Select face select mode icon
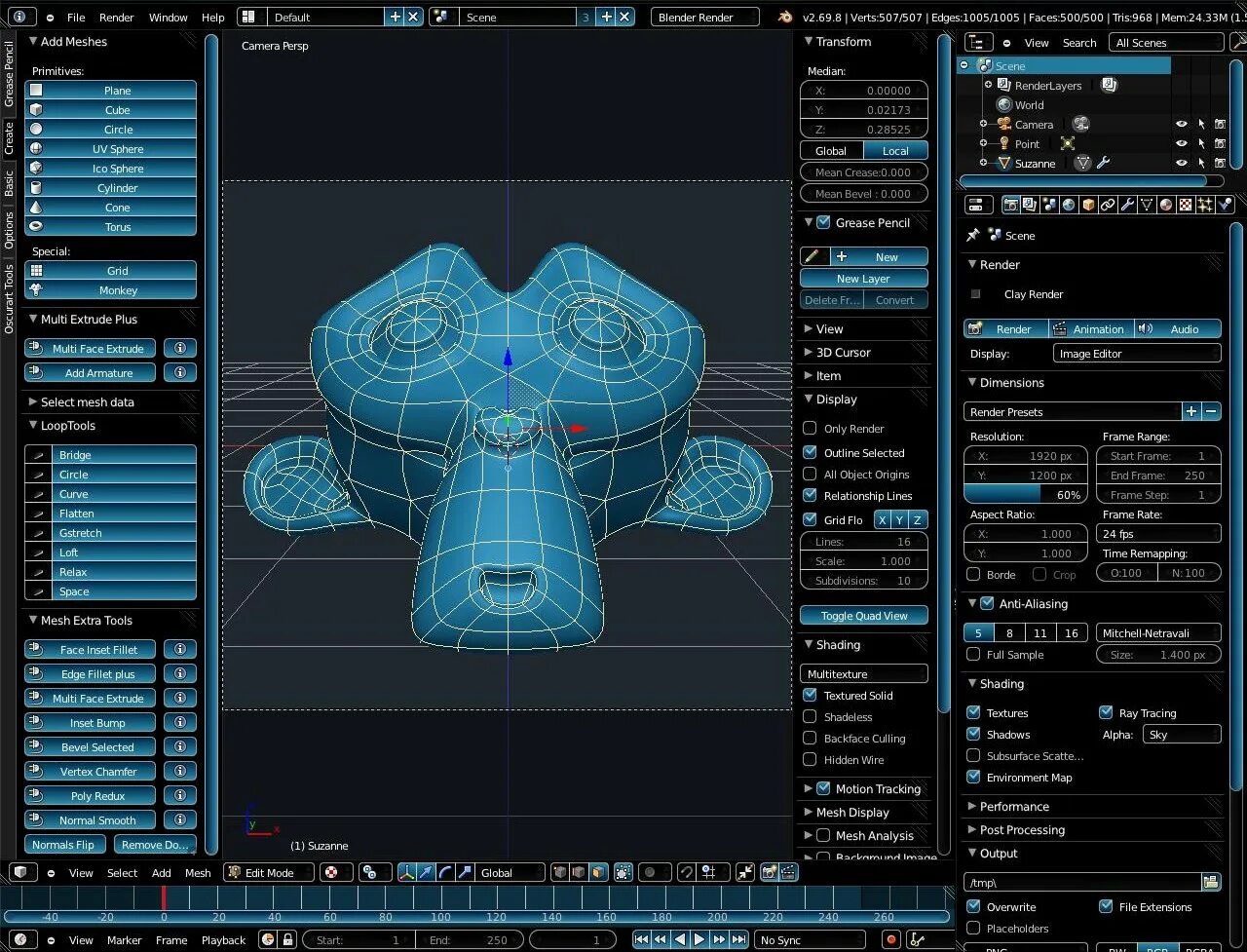This screenshot has width=1247, height=952. coord(598,872)
